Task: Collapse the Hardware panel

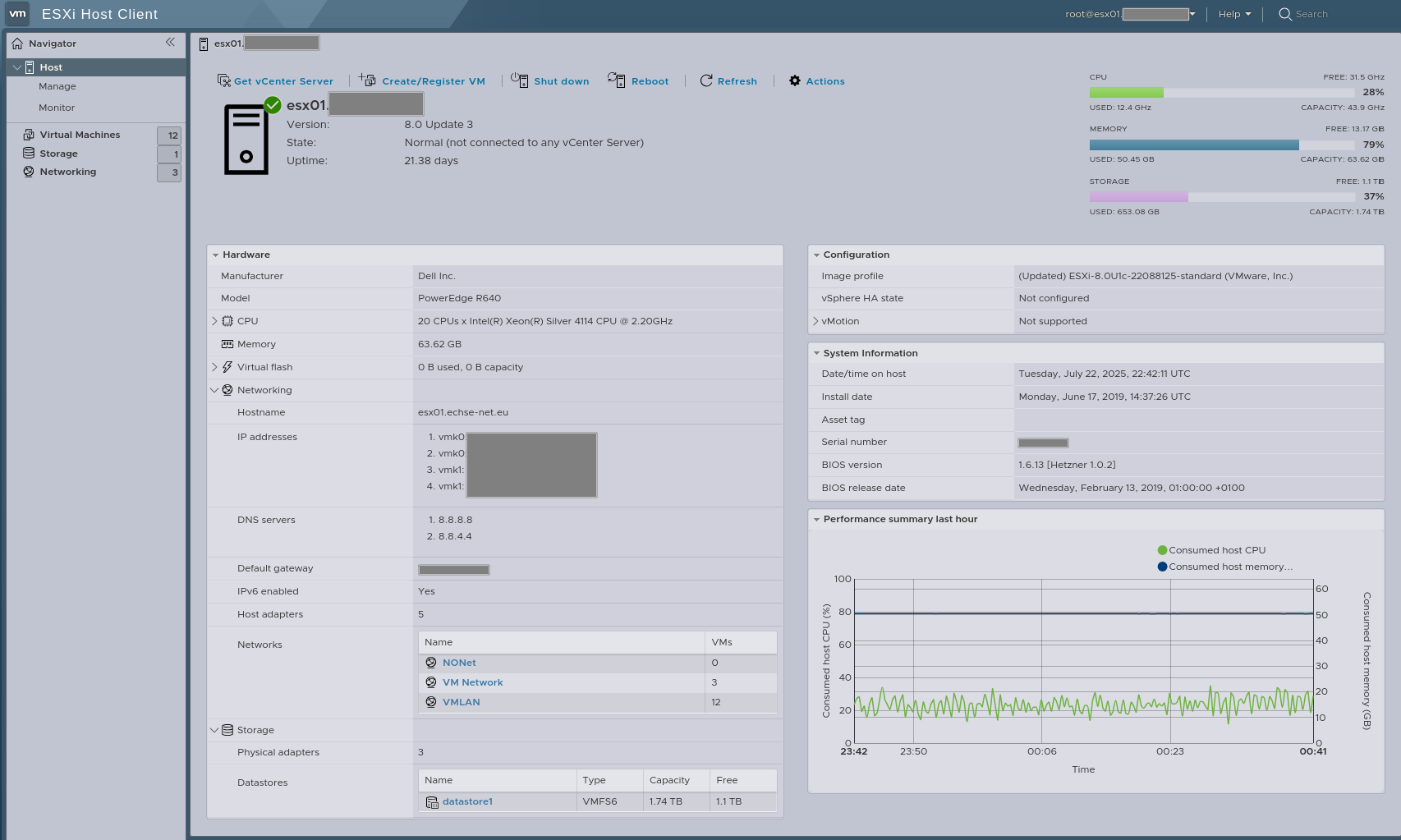Action: (x=216, y=255)
